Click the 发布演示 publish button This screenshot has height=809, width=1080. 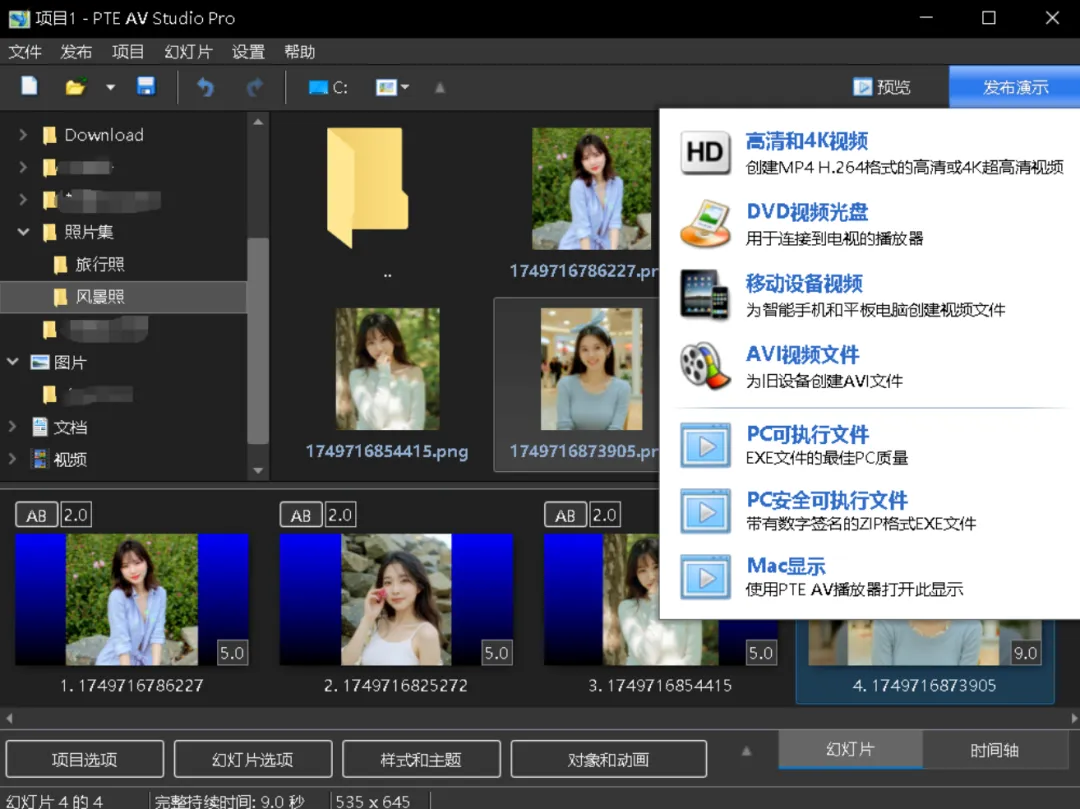[1015, 87]
